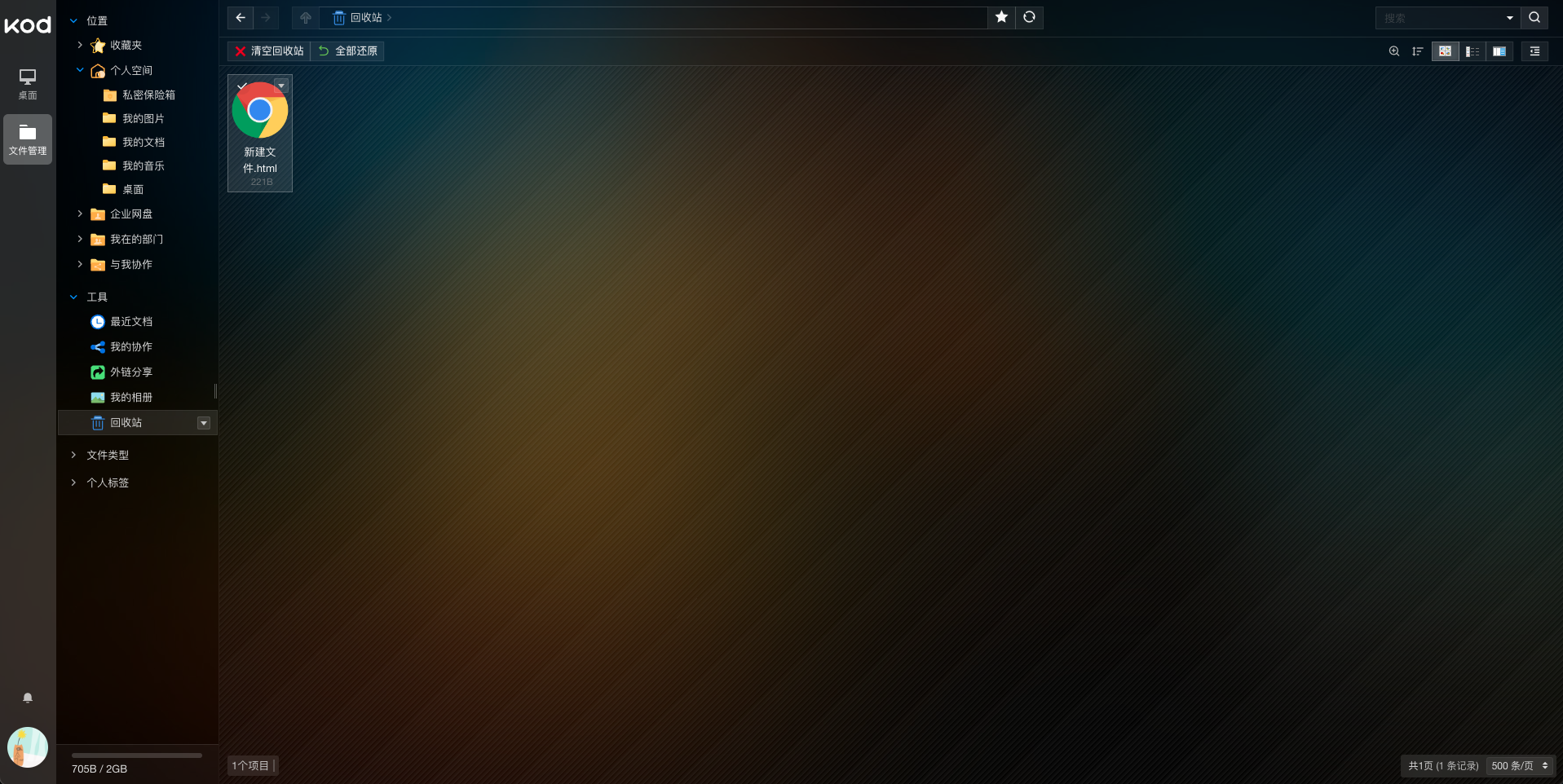Click the search magnifier button
Image resolution: width=1563 pixels, height=784 pixels.
[x=1534, y=17]
